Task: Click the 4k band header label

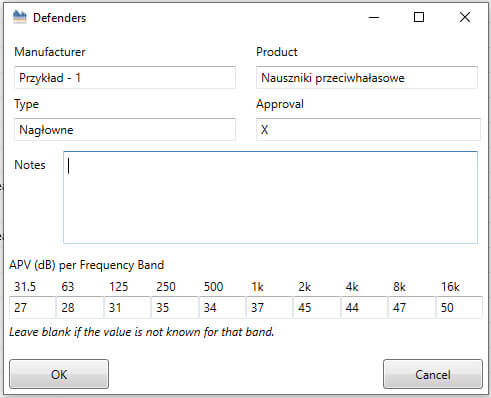Action: [352, 287]
